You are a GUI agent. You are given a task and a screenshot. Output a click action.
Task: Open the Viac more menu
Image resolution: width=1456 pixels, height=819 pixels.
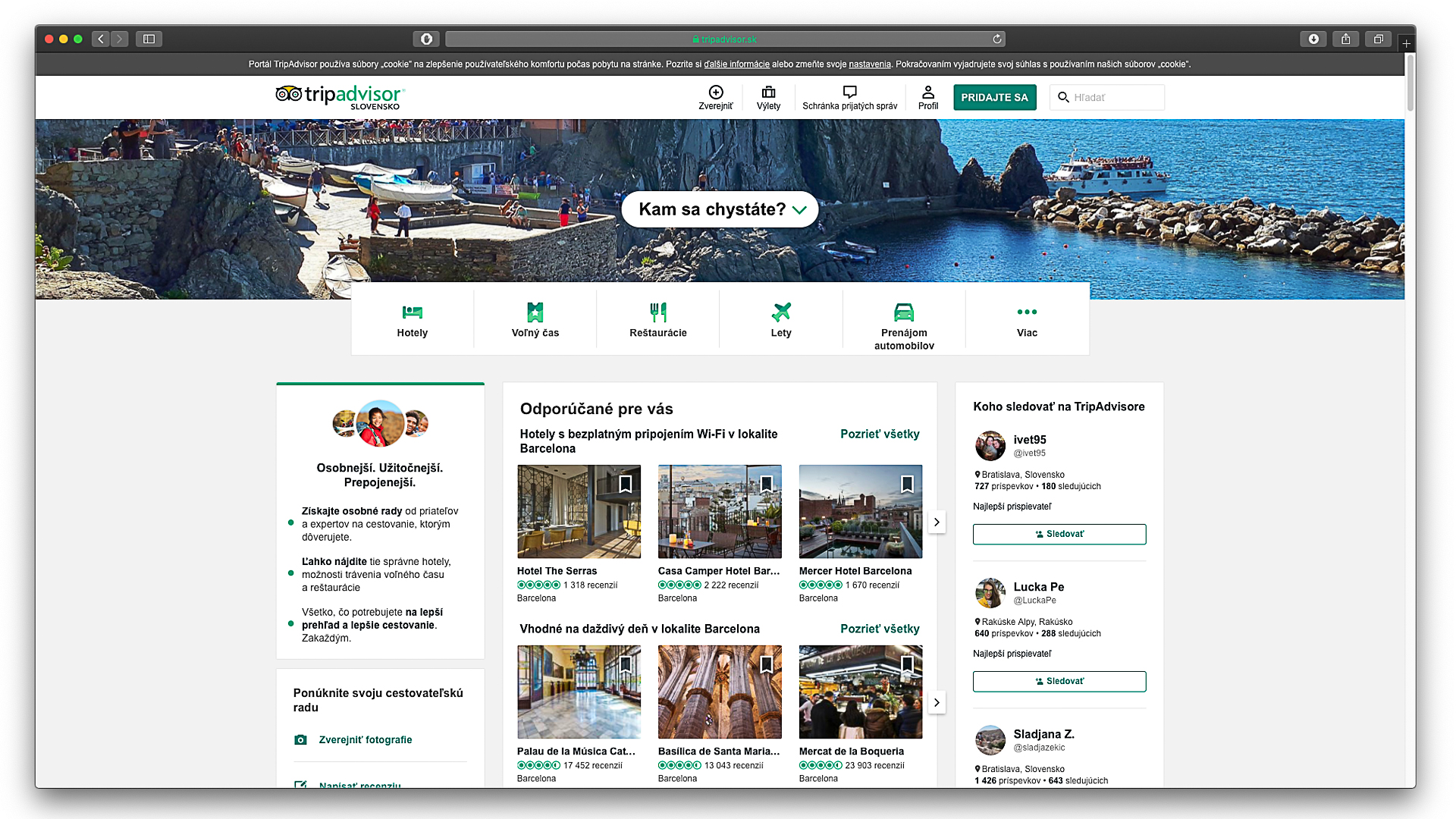[x=1027, y=320]
